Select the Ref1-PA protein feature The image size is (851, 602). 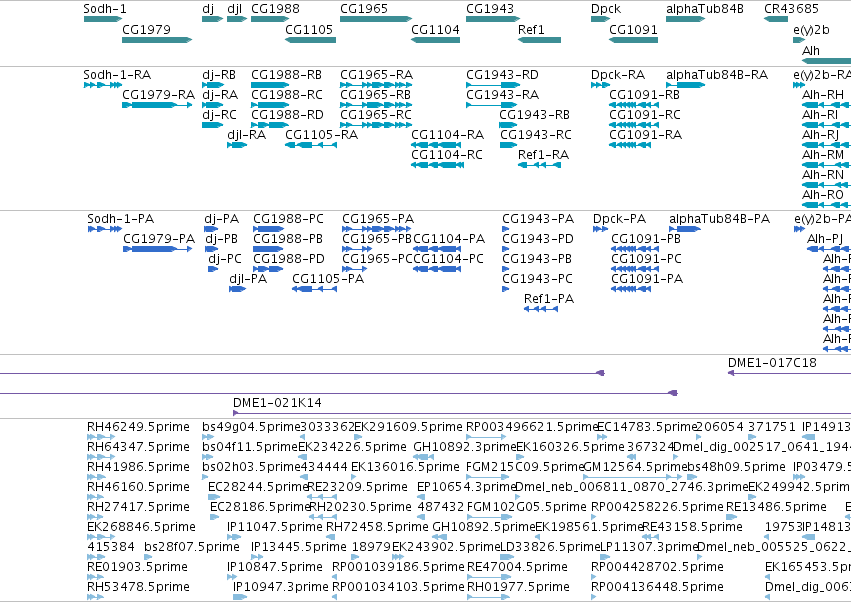[541, 309]
